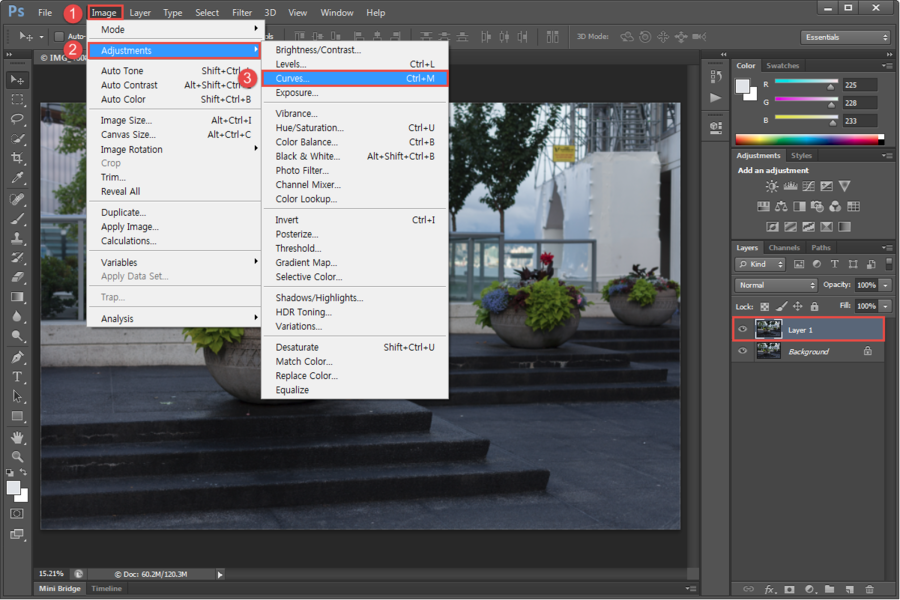Pick the Eyedropper tool
Image resolution: width=900 pixels, height=600 pixels.
pos(18,178)
